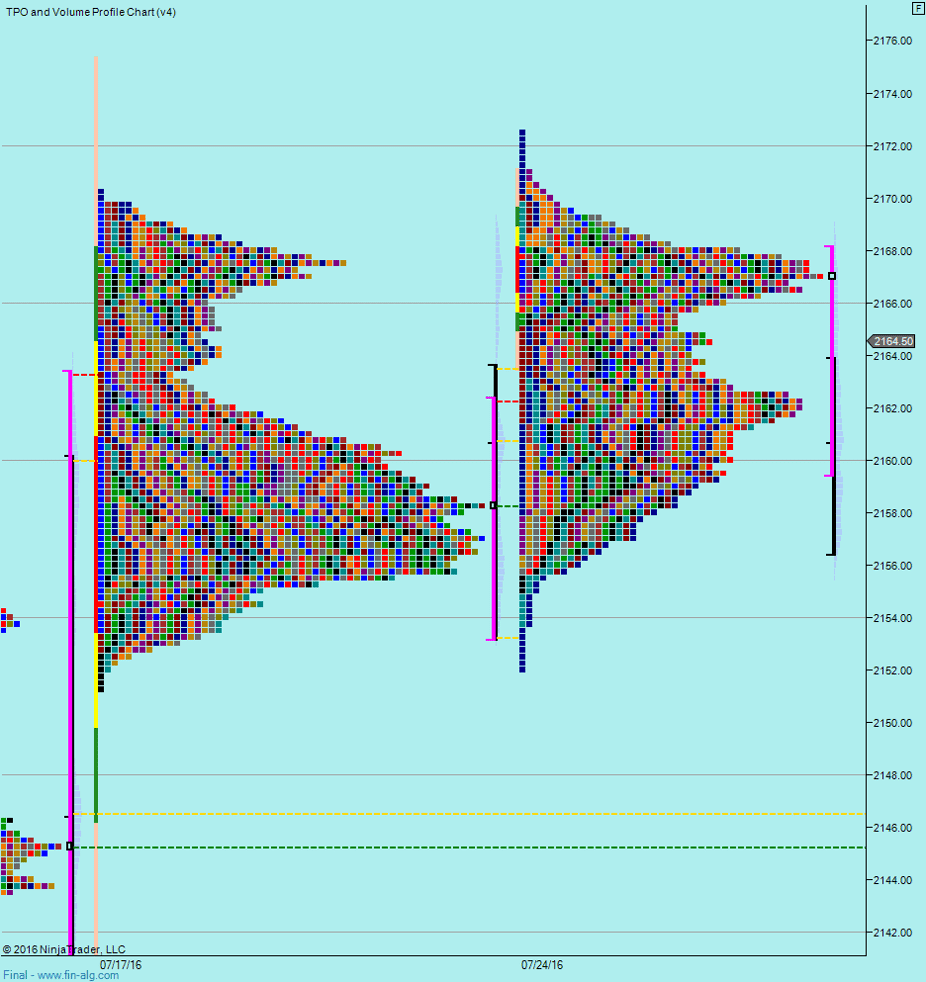This screenshot has width=926, height=982.
Task: Select the 07/17/16 date label
Action: pyautogui.click(x=120, y=965)
